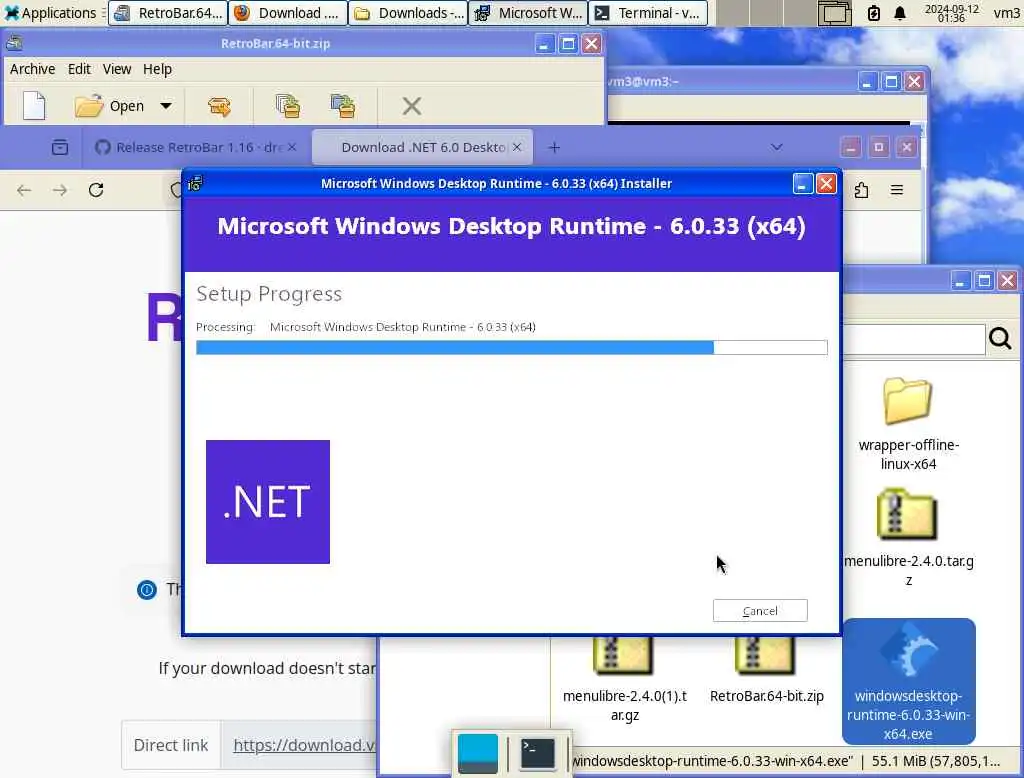Click the vm3 user name in panel
This screenshot has height=778, width=1024.
[1006, 13]
